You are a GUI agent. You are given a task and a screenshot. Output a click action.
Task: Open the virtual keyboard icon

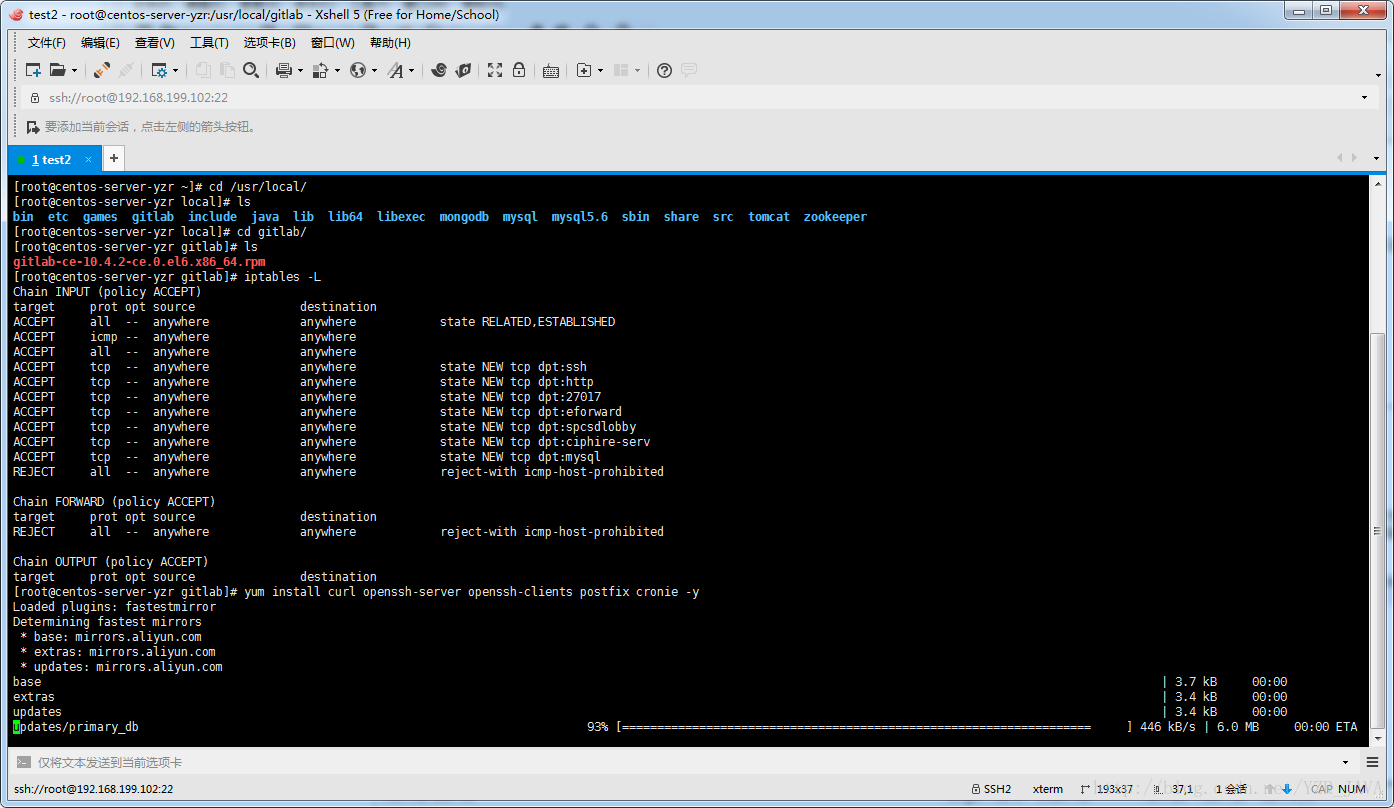point(551,70)
